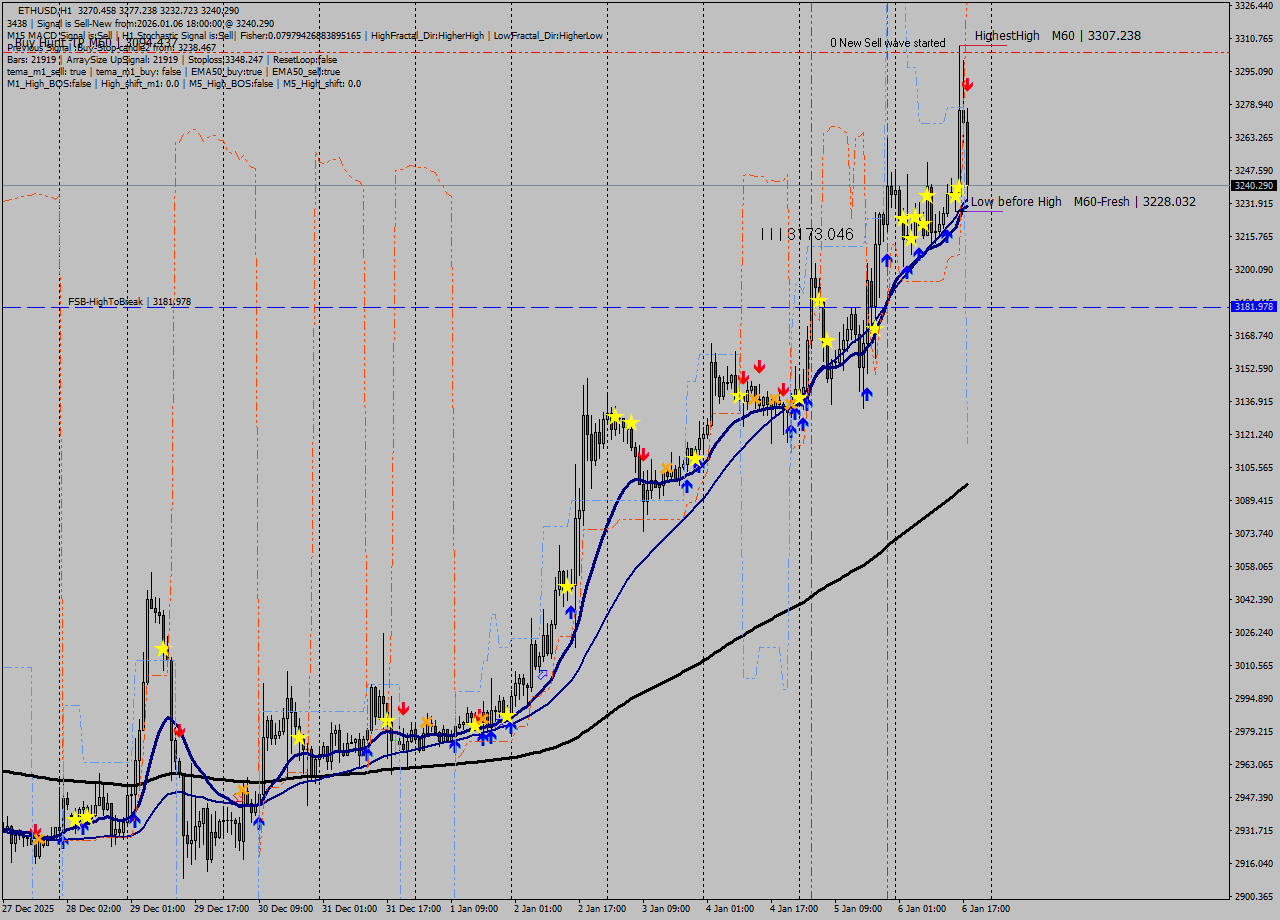Screen dimensions: 1280x920
Task: Click the red sell arrow below HighestHigh
Action: pyautogui.click(x=967, y=86)
